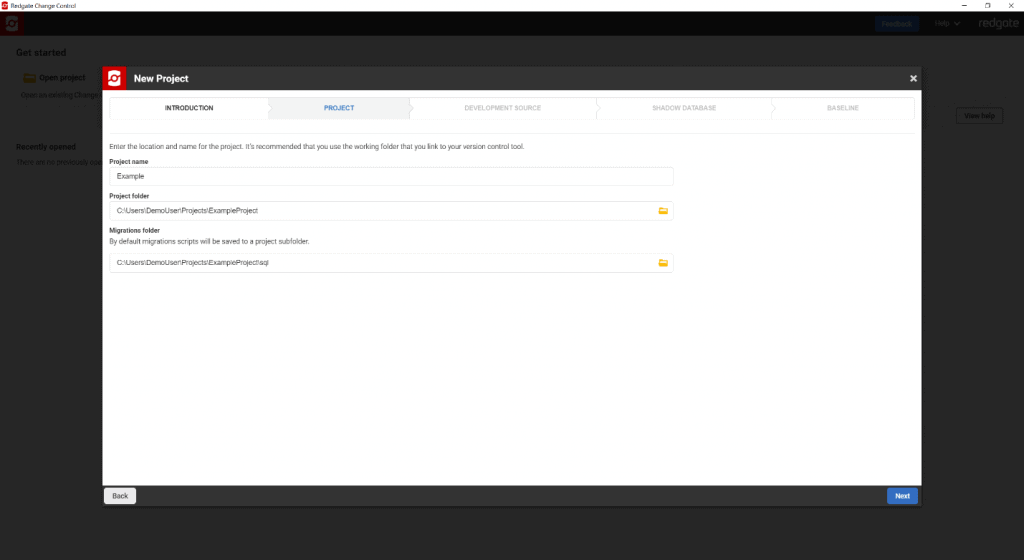The height and width of the screenshot is (560, 1024).
Task: Click the Open project folder icon
Action: [29, 78]
